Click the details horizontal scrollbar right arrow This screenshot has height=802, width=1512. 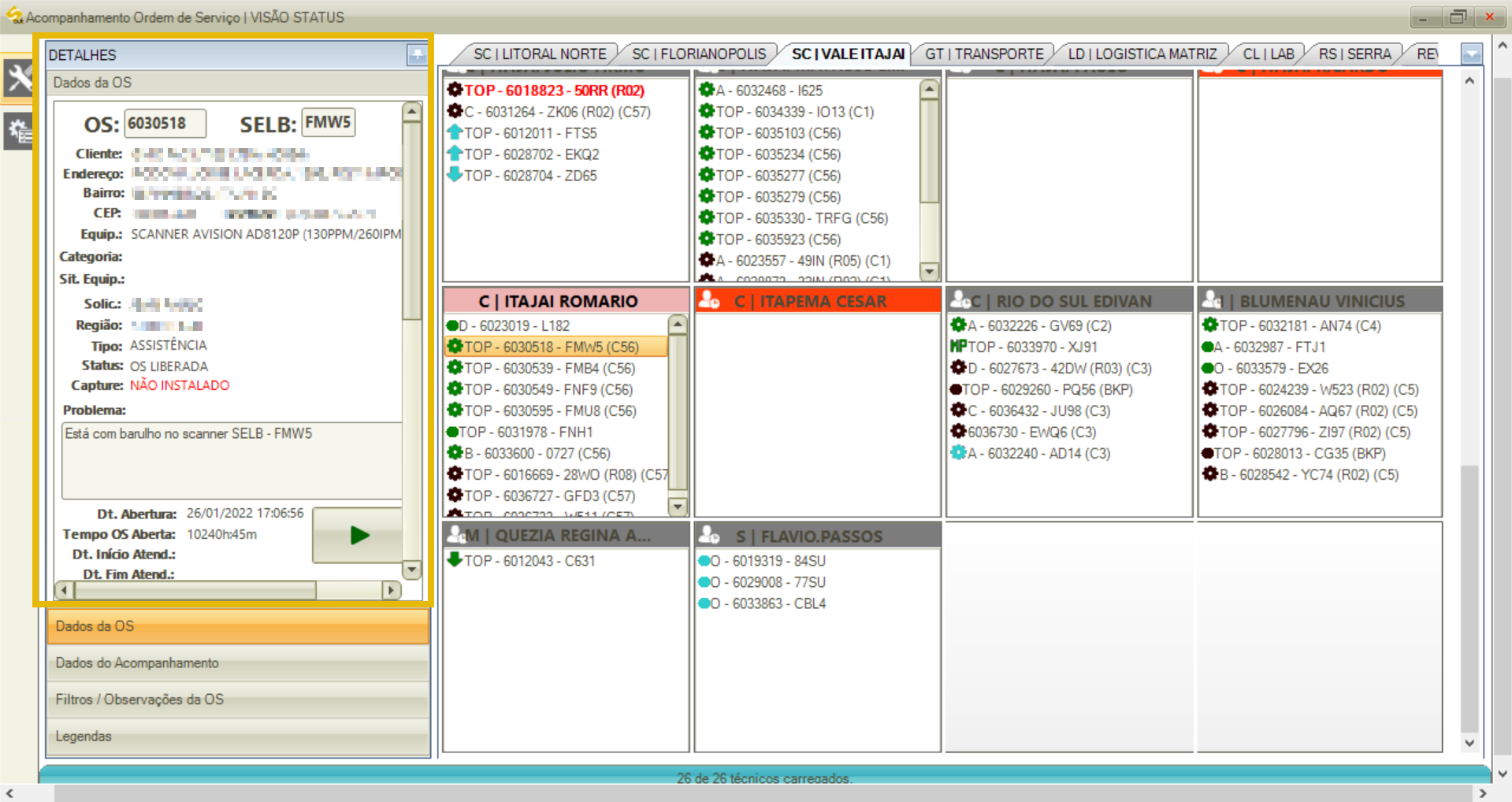tap(391, 589)
